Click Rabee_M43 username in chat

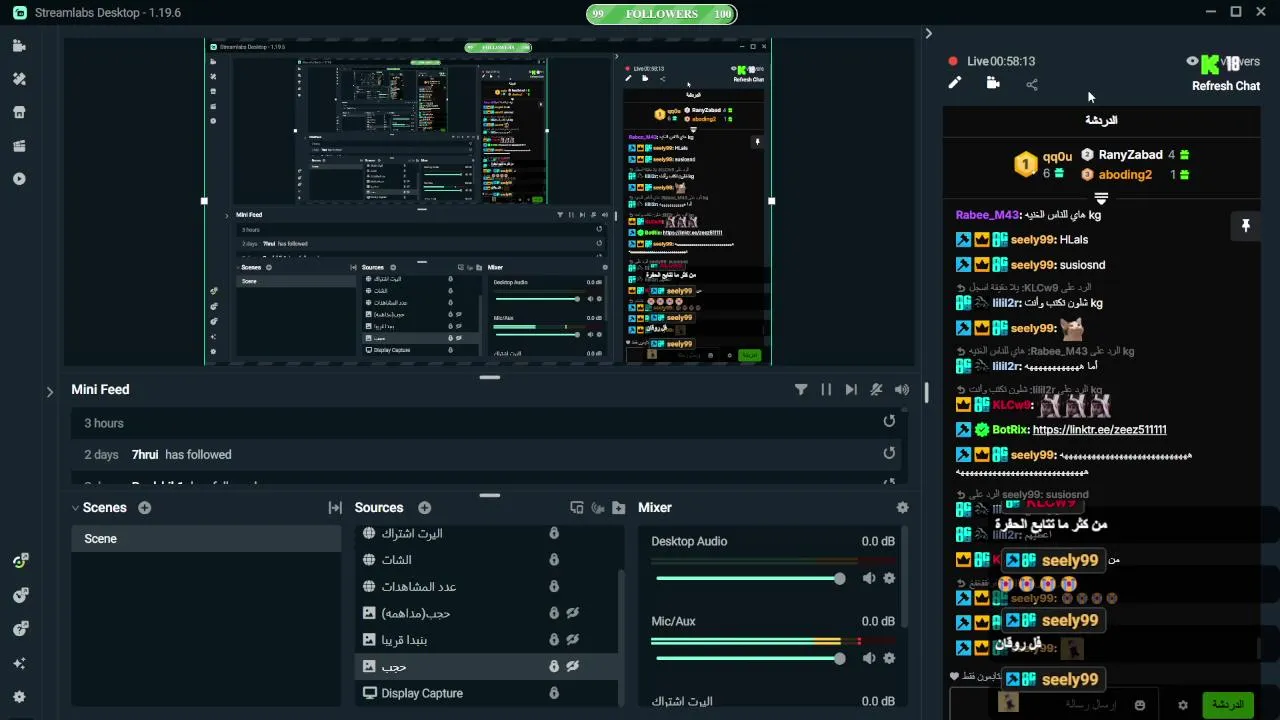point(987,215)
